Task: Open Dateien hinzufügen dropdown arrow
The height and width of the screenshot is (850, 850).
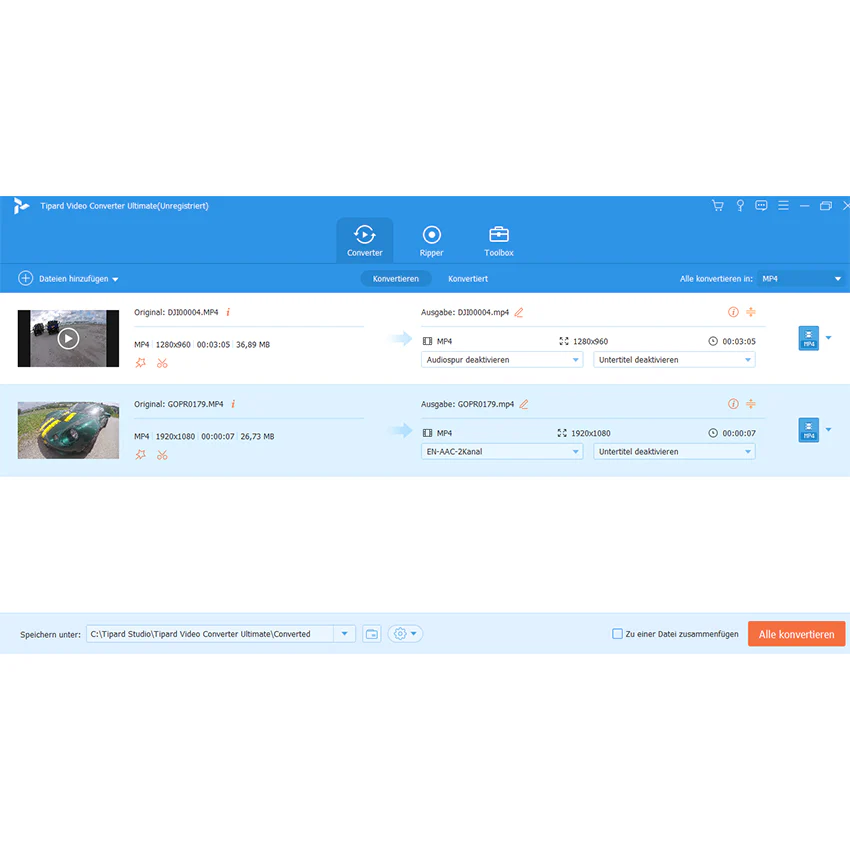Action: 115,279
